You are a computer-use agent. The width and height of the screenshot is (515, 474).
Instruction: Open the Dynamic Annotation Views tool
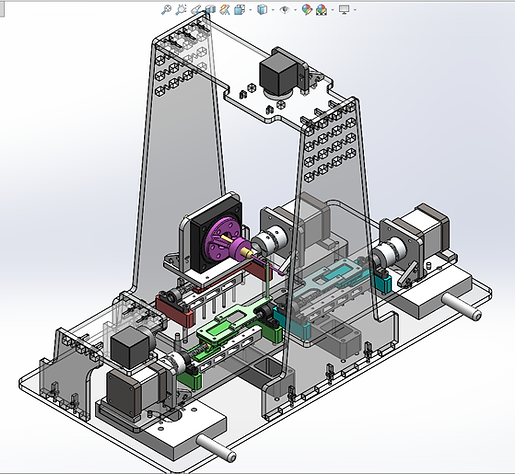pos(225,10)
